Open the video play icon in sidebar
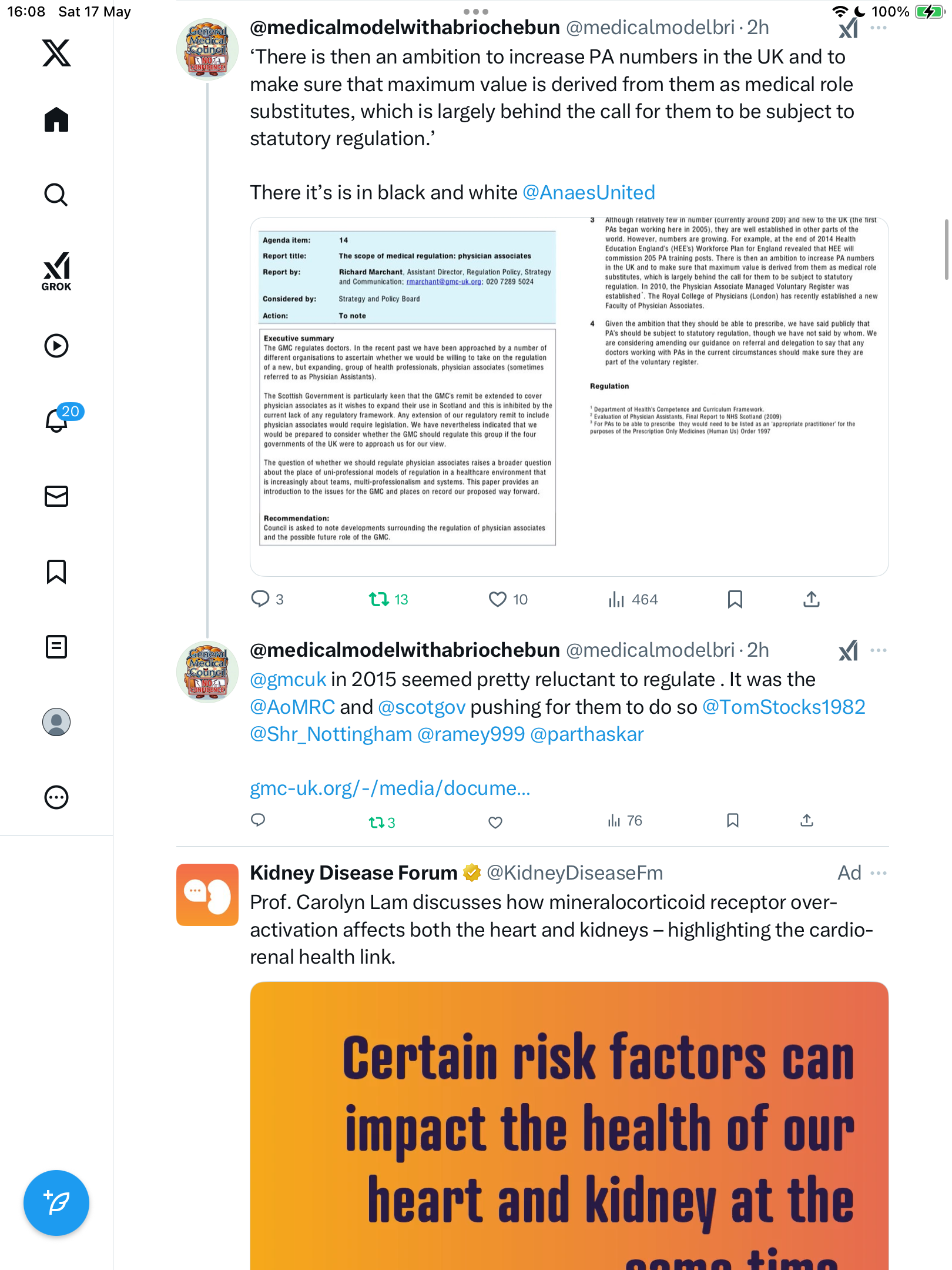 56,346
